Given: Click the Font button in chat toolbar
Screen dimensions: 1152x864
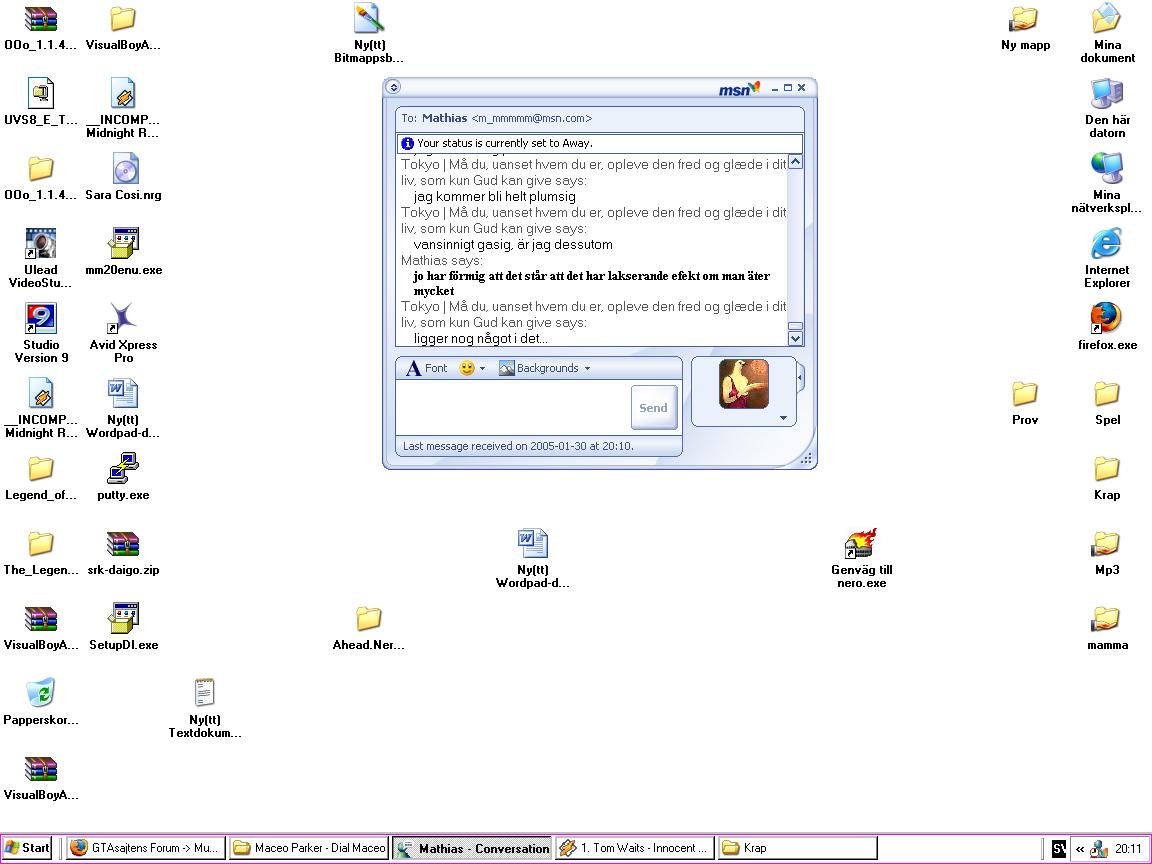Looking at the screenshot, I should (x=427, y=368).
